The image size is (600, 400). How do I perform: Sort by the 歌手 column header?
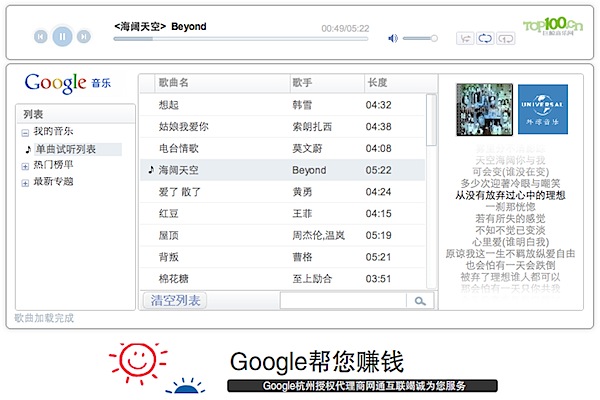click(327, 83)
